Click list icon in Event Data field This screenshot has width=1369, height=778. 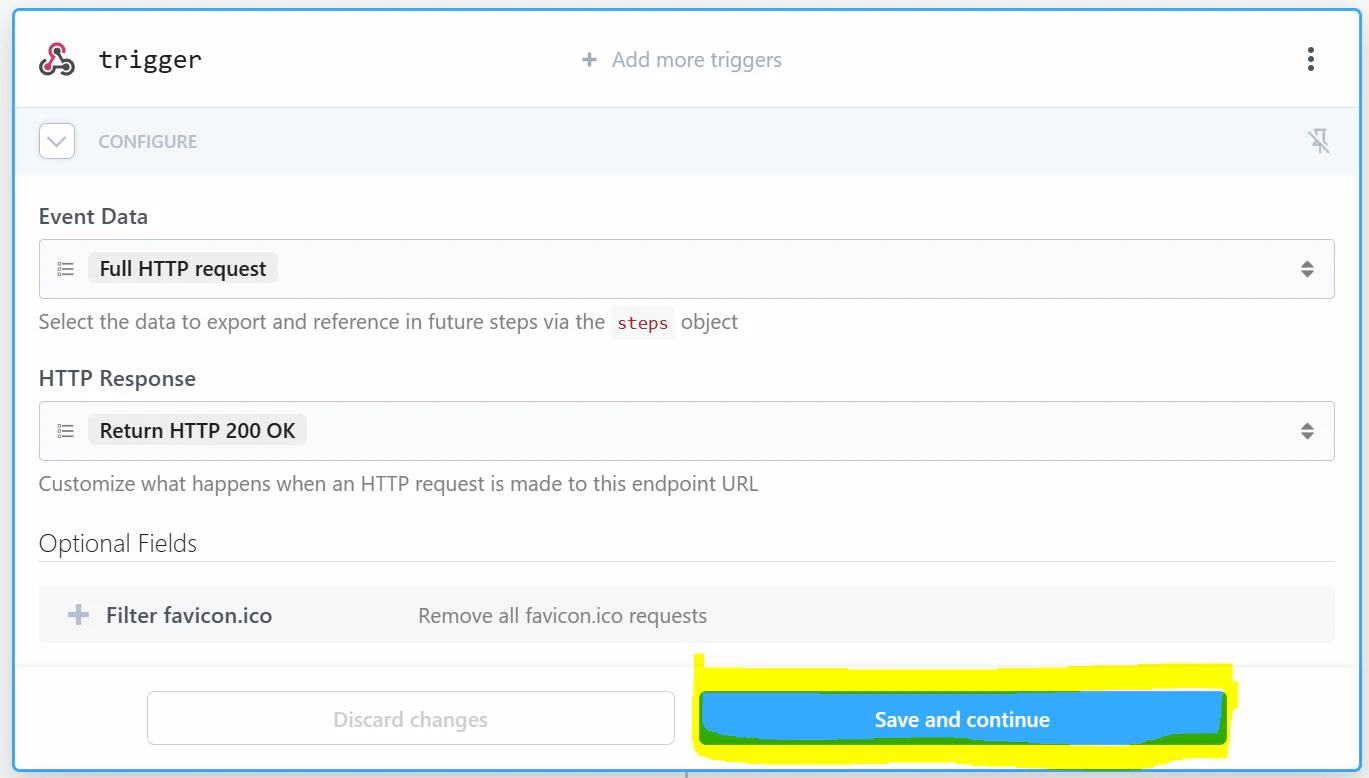point(66,269)
